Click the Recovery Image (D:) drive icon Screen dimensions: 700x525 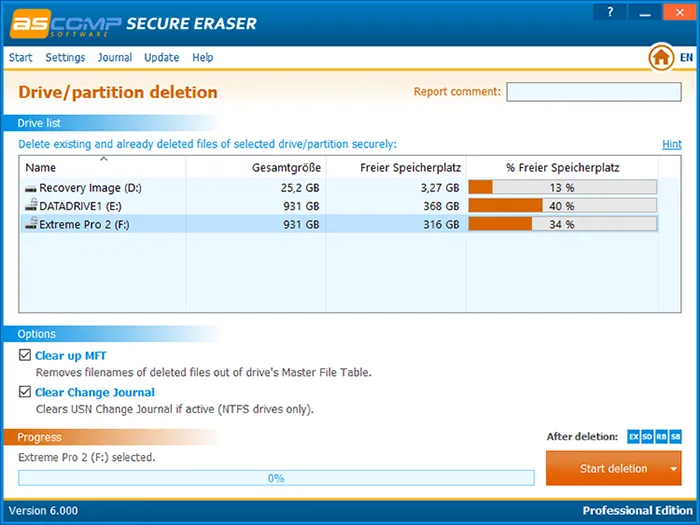click(x=30, y=188)
